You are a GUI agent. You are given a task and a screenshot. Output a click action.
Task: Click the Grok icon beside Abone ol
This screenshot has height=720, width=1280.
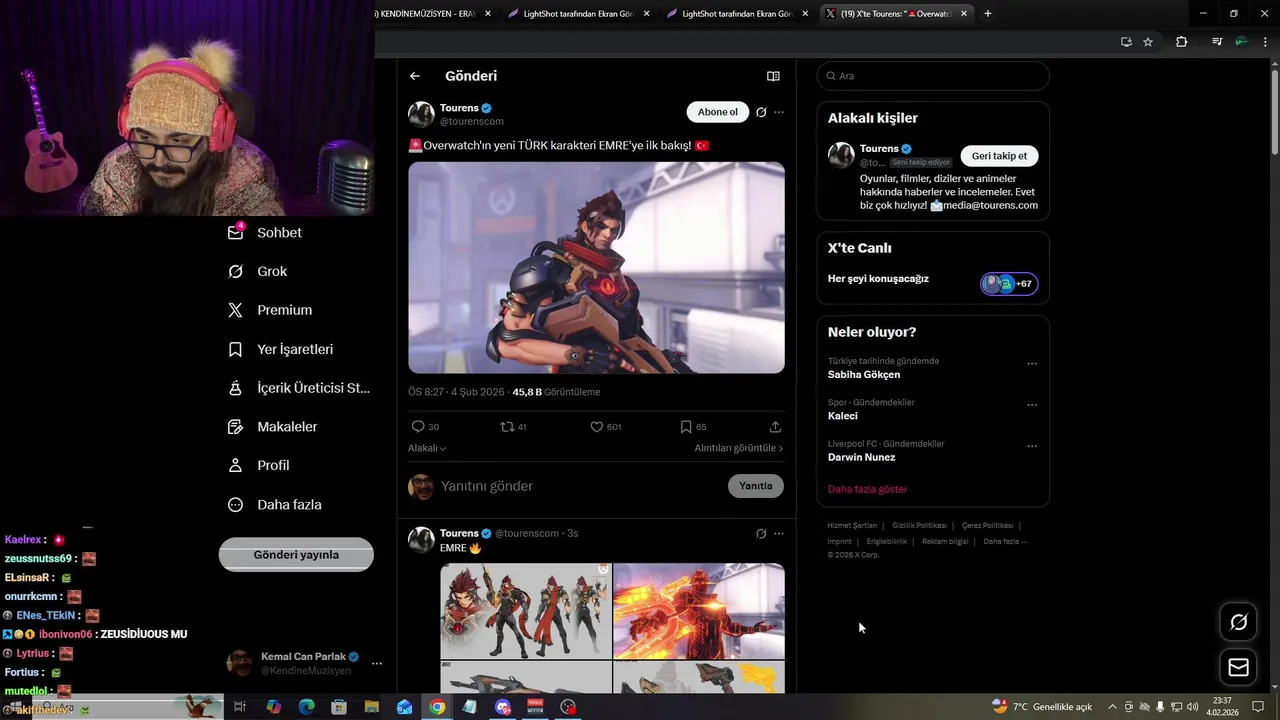point(761,112)
